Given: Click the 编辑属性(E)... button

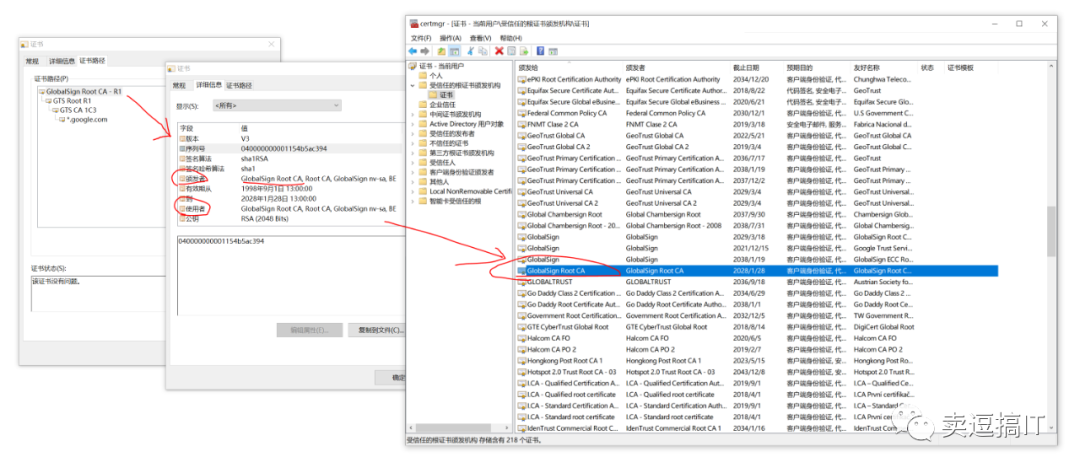Looking at the screenshot, I should coord(309,330).
